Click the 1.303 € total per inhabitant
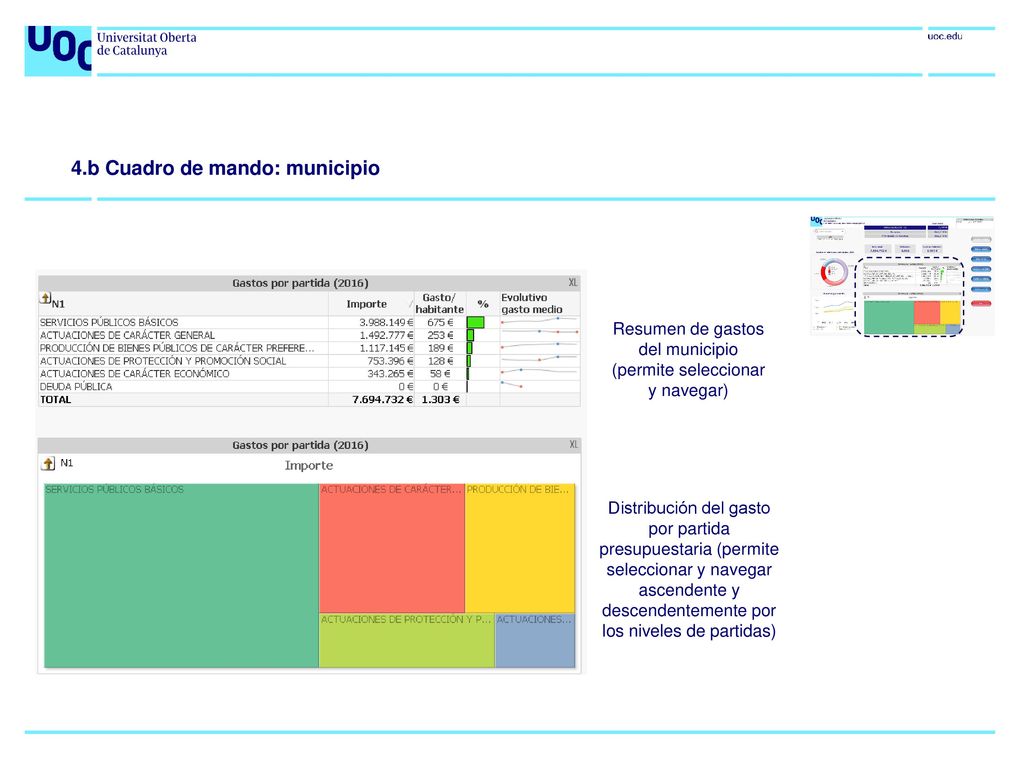The image size is (1024, 768). (x=440, y=400)
